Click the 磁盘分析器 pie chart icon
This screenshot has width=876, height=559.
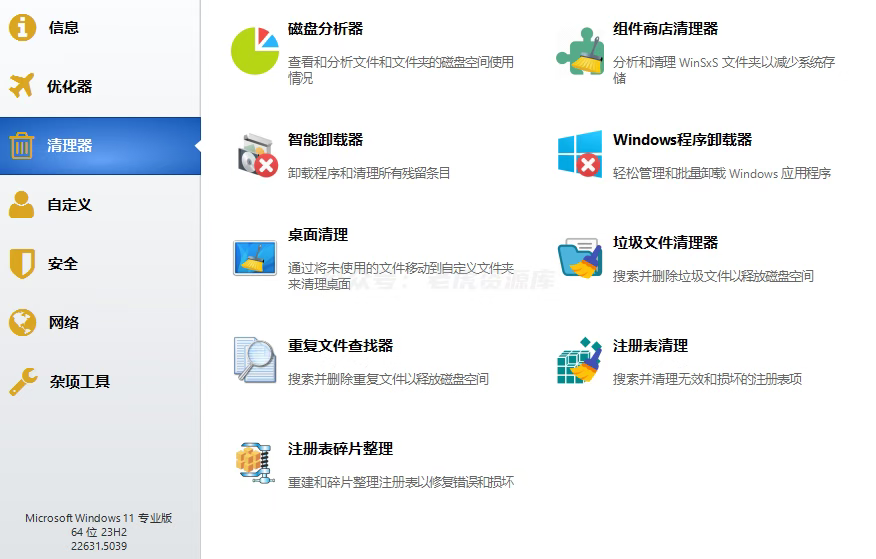(x=255, y=51)
